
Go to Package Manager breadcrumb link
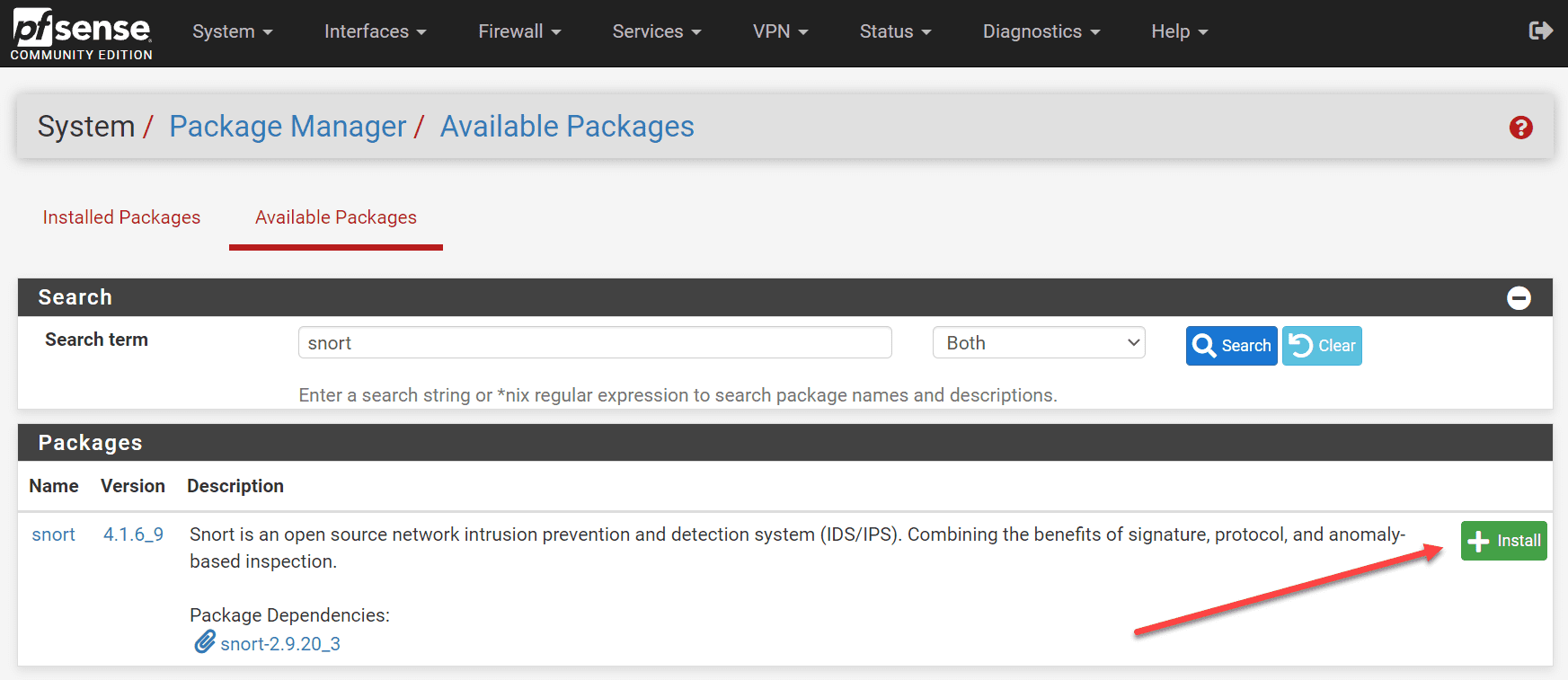click(288, 127)
